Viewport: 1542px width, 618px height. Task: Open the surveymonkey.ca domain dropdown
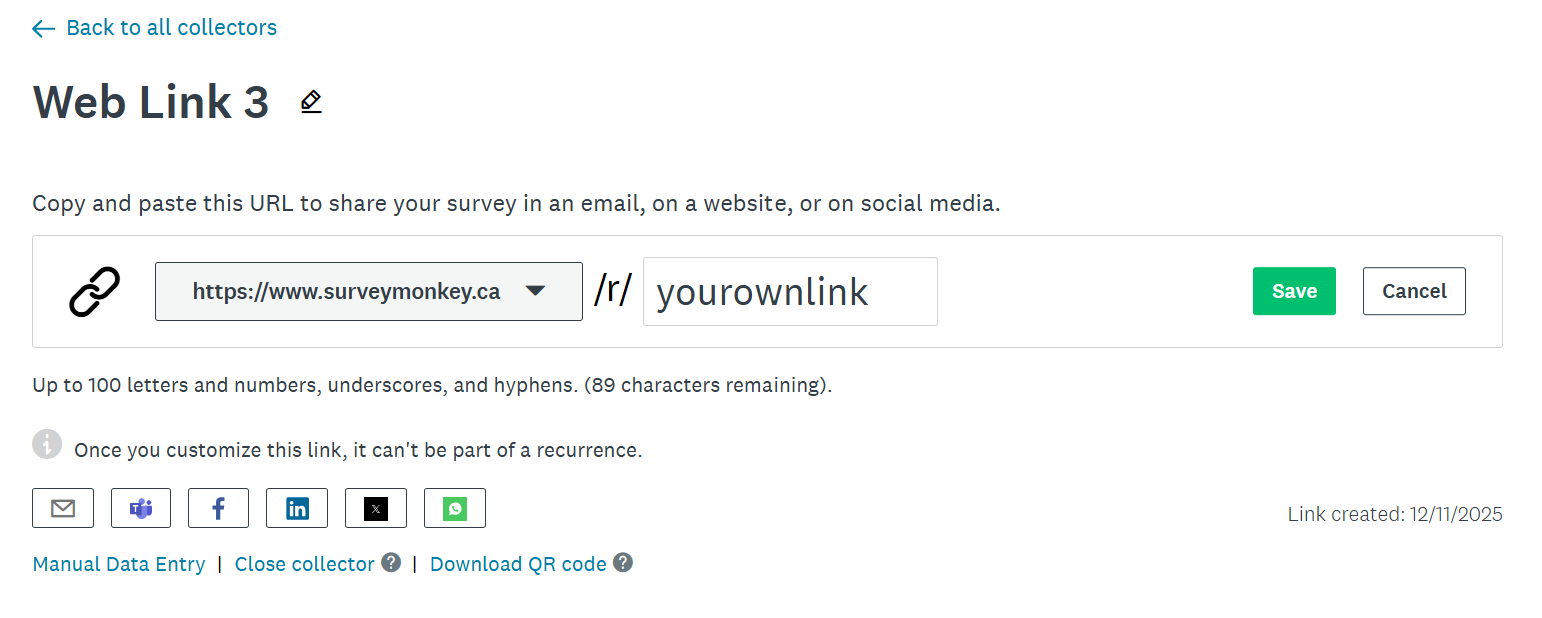[x=368, y=291]
